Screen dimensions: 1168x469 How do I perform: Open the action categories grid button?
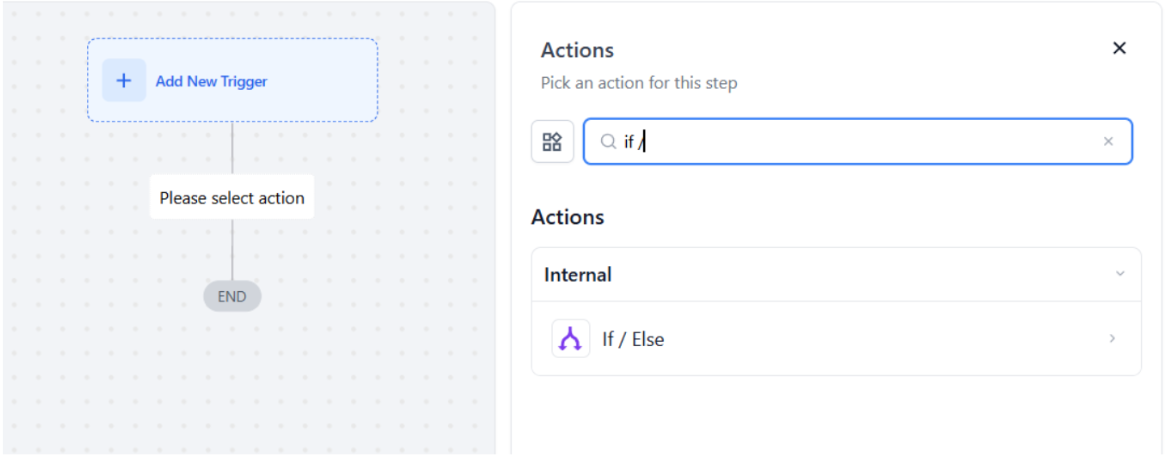552,142
